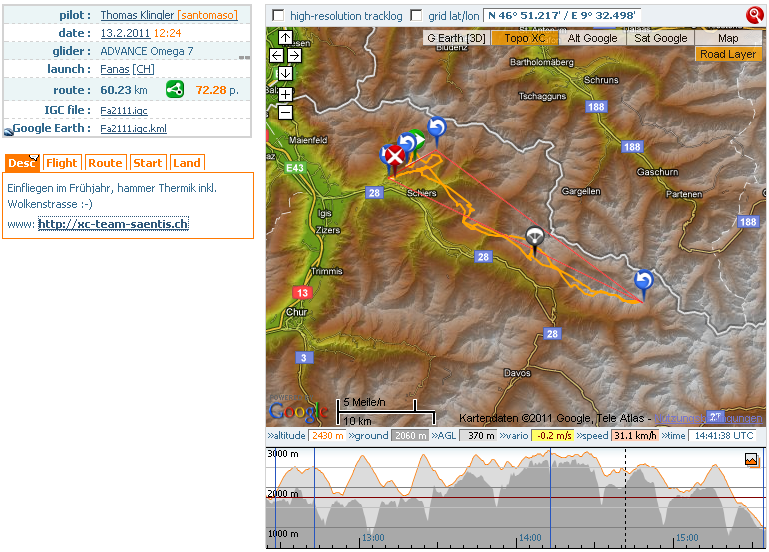
Task: Click the green route share icon
Action: click(175, 89)
